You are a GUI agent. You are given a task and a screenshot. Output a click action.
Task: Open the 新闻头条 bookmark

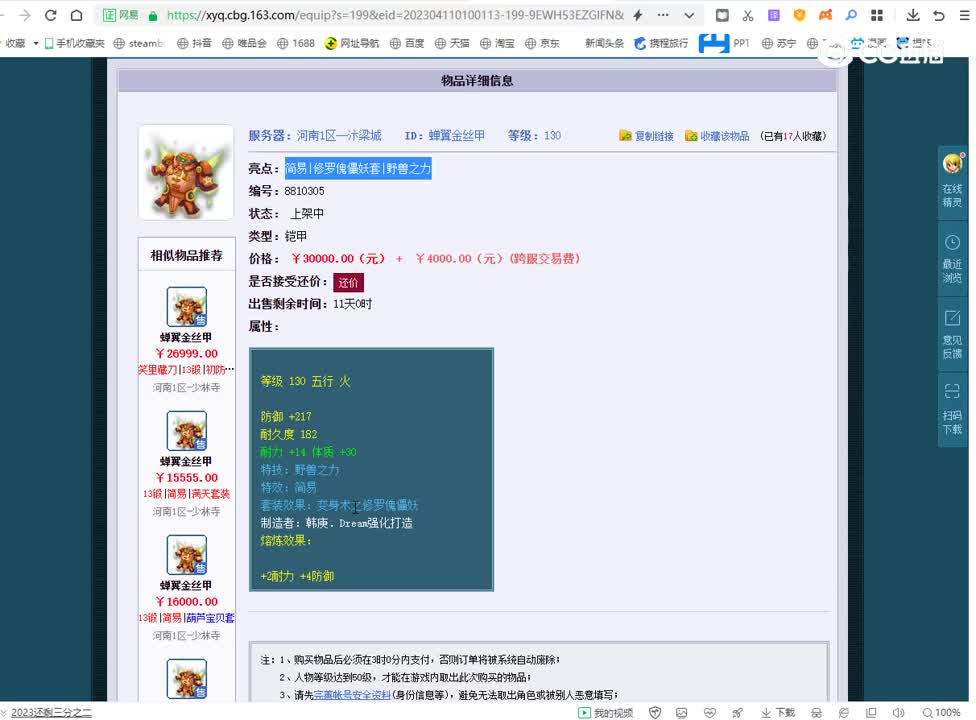click(604, 43)
